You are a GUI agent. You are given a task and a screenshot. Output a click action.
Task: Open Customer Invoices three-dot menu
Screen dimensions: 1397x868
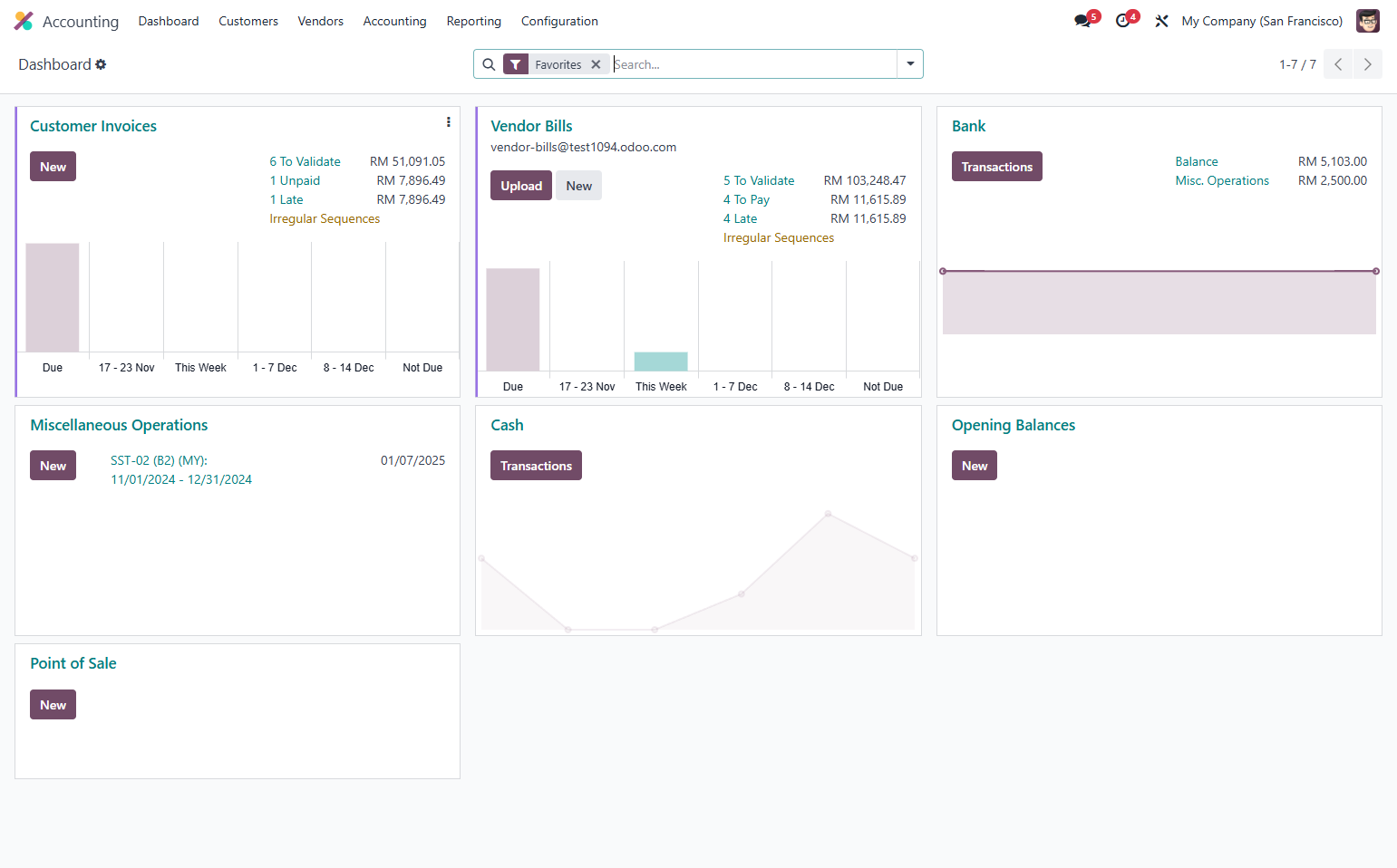(448, 122)
